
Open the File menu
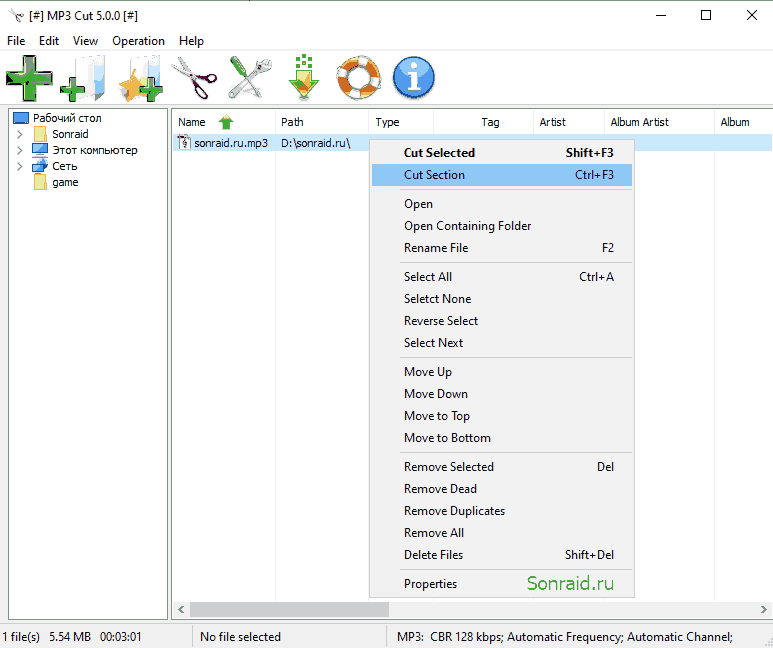pyautogui.click(x=16, y=41)
